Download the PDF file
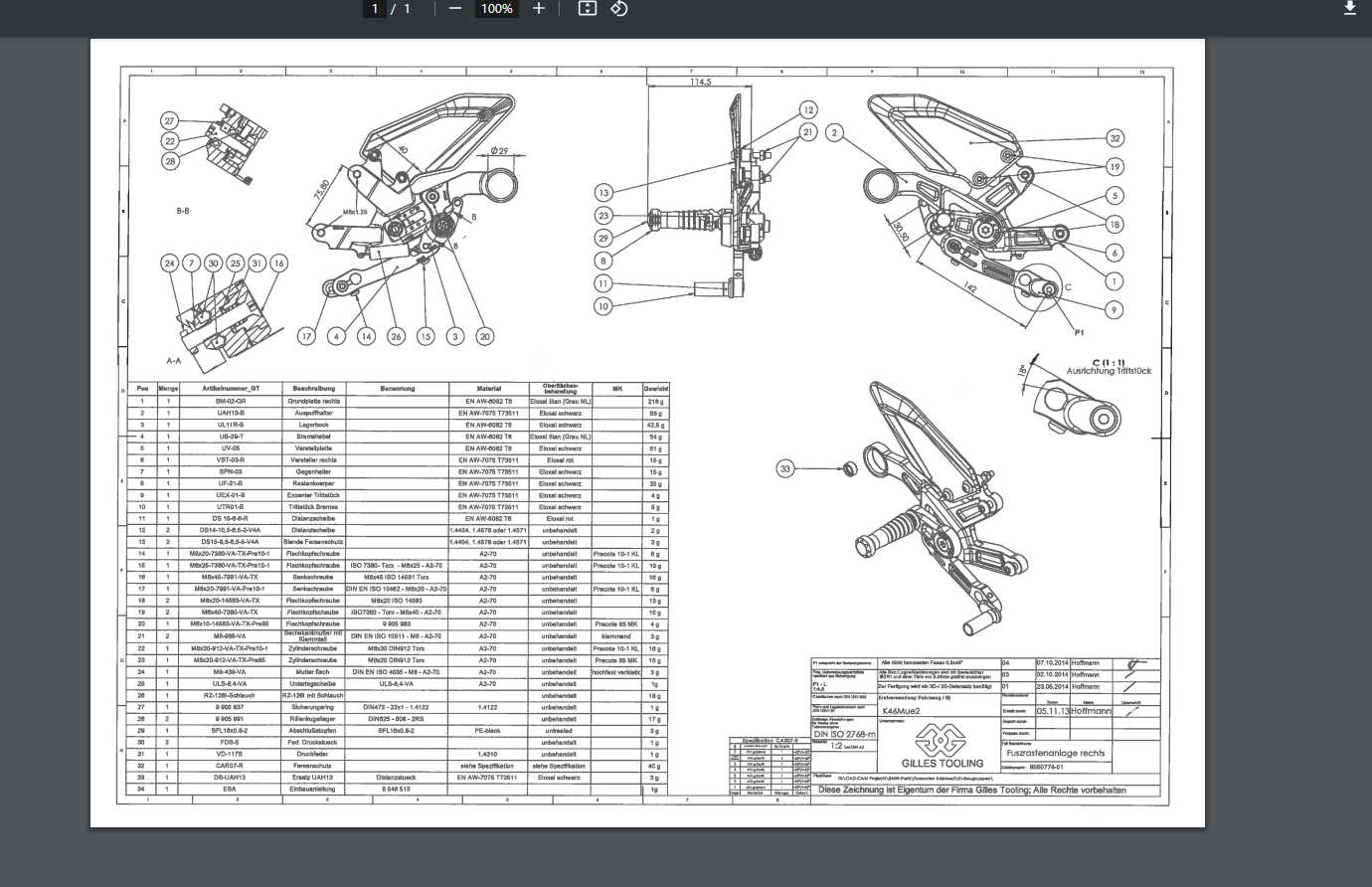This screenshot has width=1372, height=887. click(1349, 9)
